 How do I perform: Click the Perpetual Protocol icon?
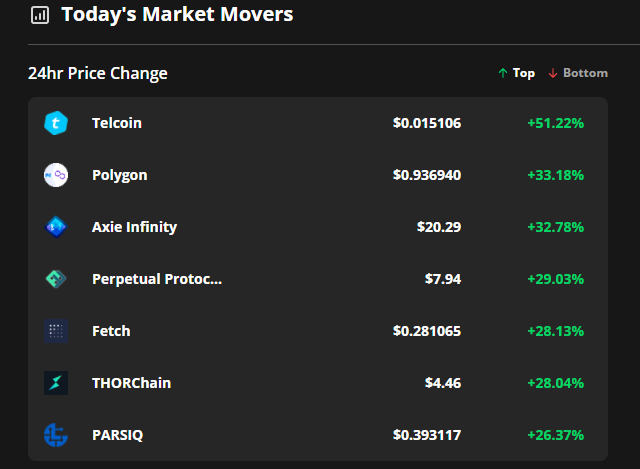56,279
